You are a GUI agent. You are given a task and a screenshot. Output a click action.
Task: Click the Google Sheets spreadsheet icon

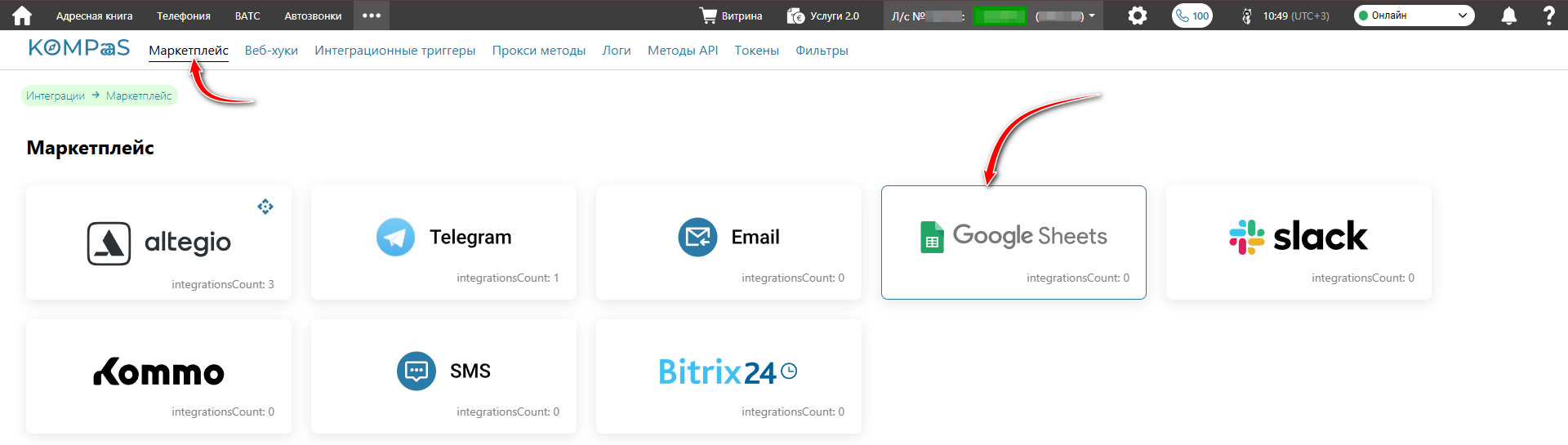coord(932,237)
